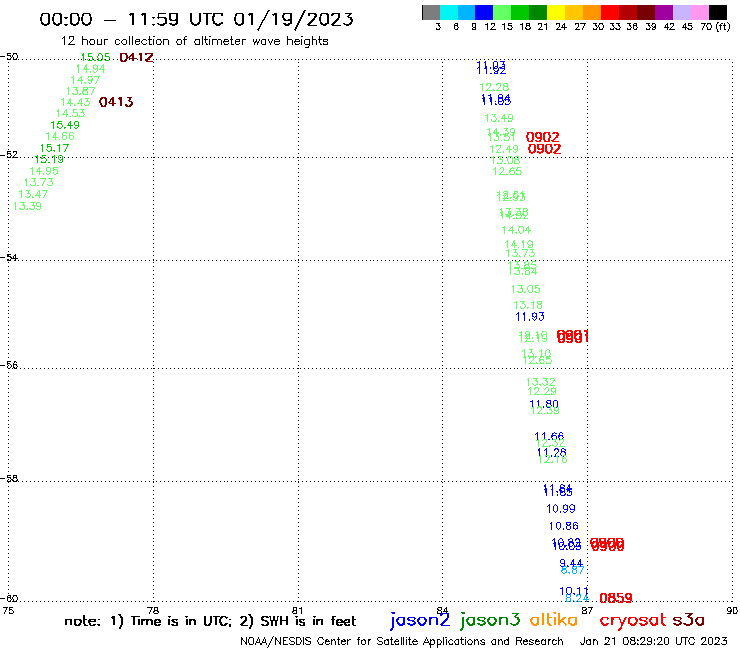Select the pink legend color swatch
The height and width of the screenshot is (650, 740).
point(699,12)
